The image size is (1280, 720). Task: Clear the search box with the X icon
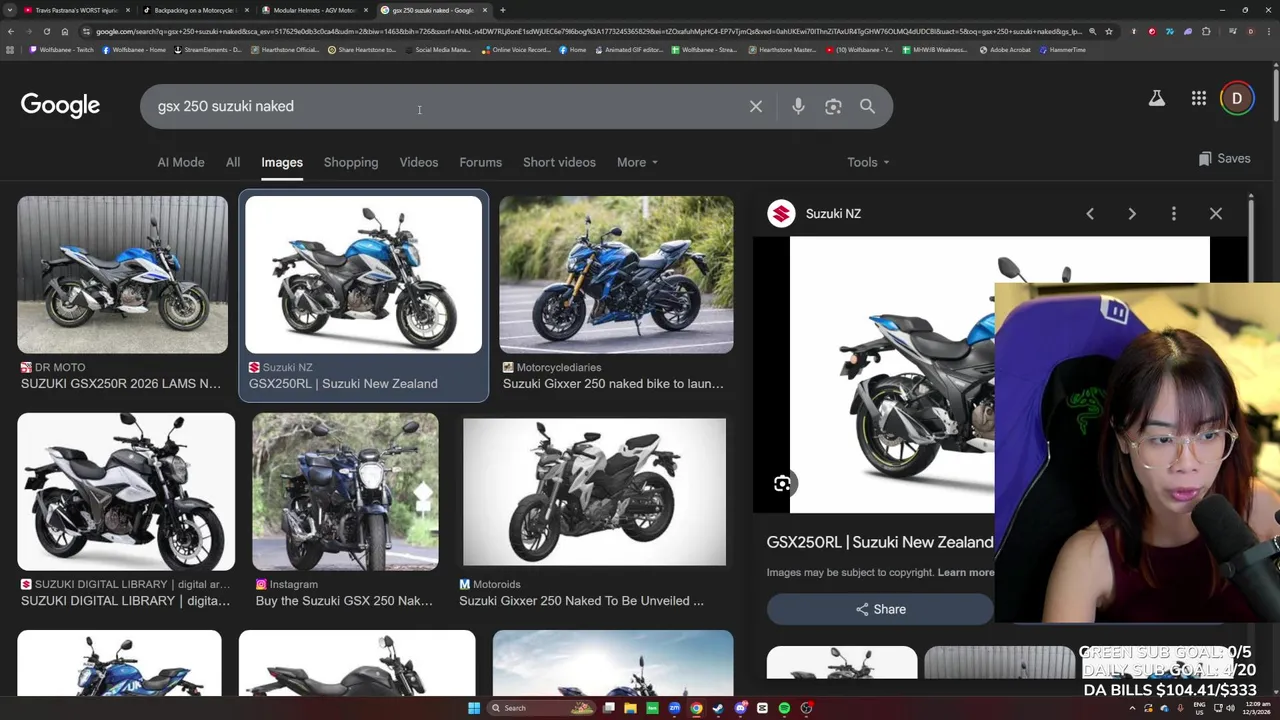coord(756,106)
